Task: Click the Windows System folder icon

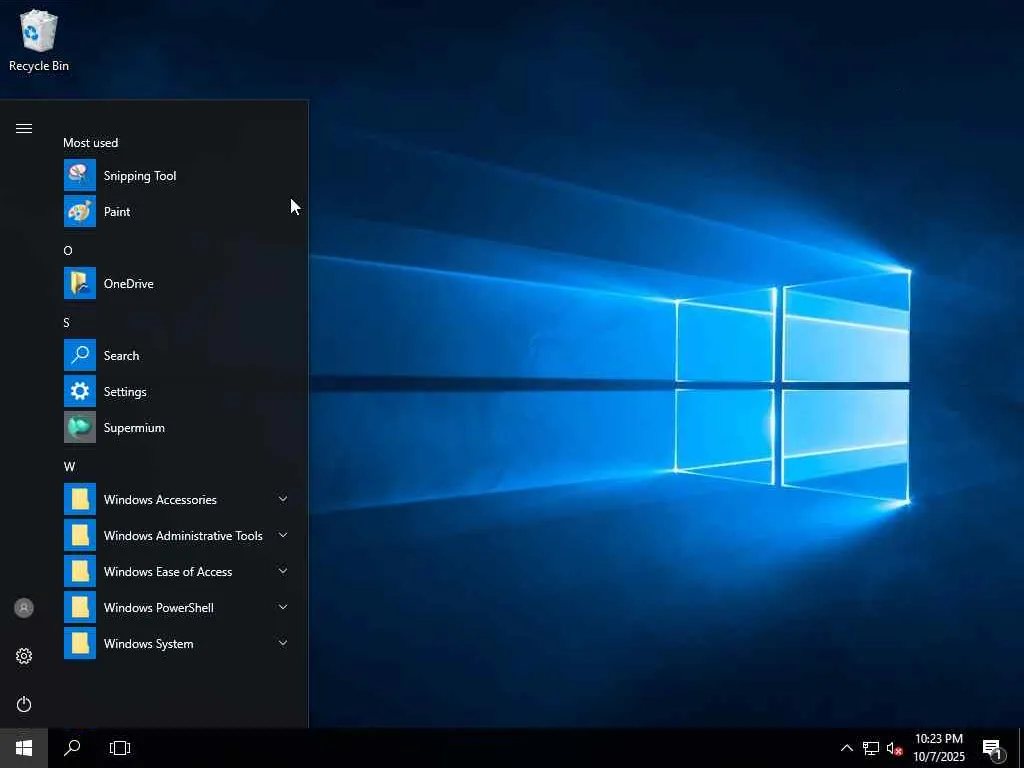Action: click(80, 643)
